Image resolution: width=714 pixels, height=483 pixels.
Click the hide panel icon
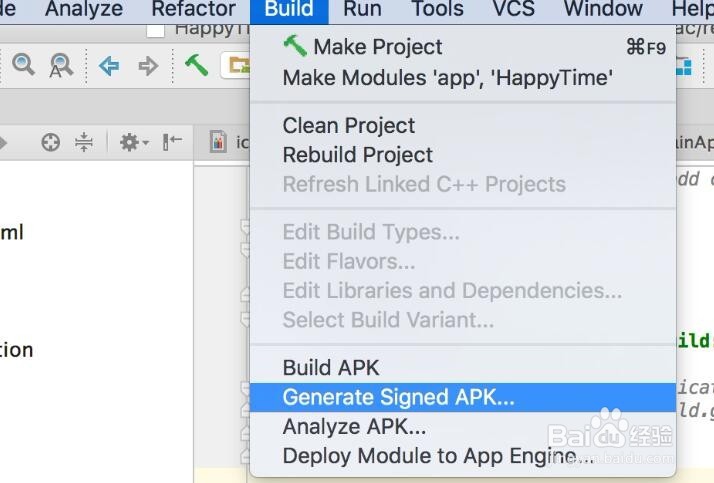click(x=173, y=142)
